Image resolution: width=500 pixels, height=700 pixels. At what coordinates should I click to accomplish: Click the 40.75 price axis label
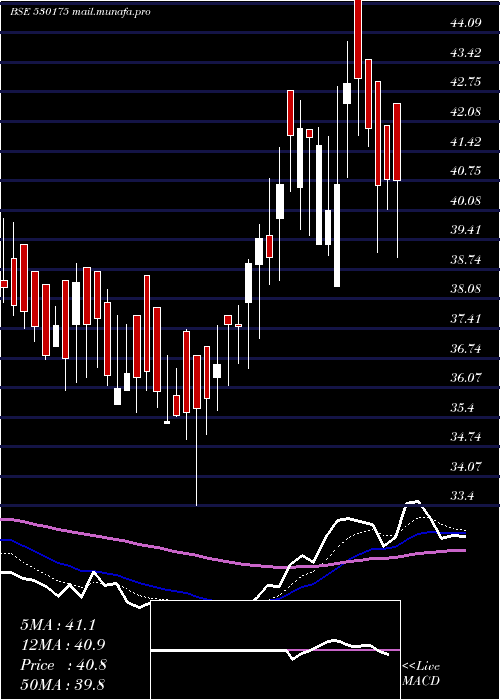point(466,171)
